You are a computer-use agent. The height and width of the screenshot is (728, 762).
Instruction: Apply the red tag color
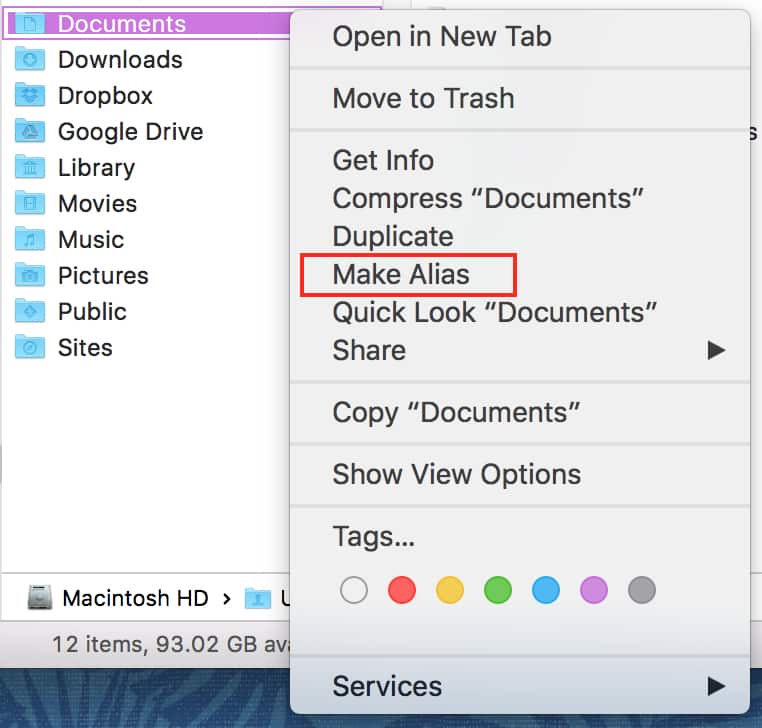(x=401, y=590)
